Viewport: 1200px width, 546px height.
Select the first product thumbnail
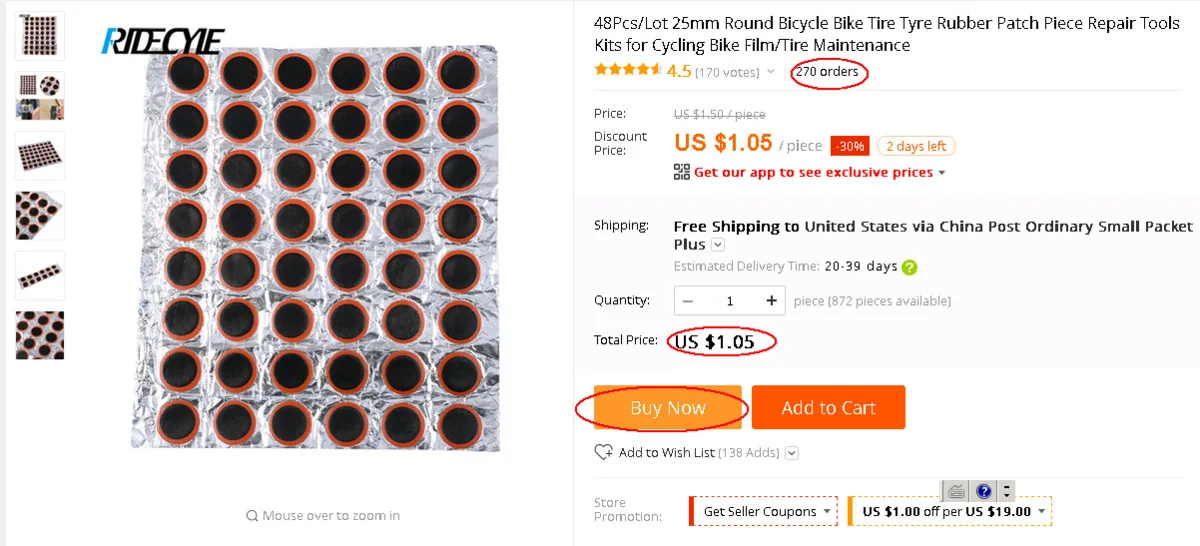tap(40, 36)
